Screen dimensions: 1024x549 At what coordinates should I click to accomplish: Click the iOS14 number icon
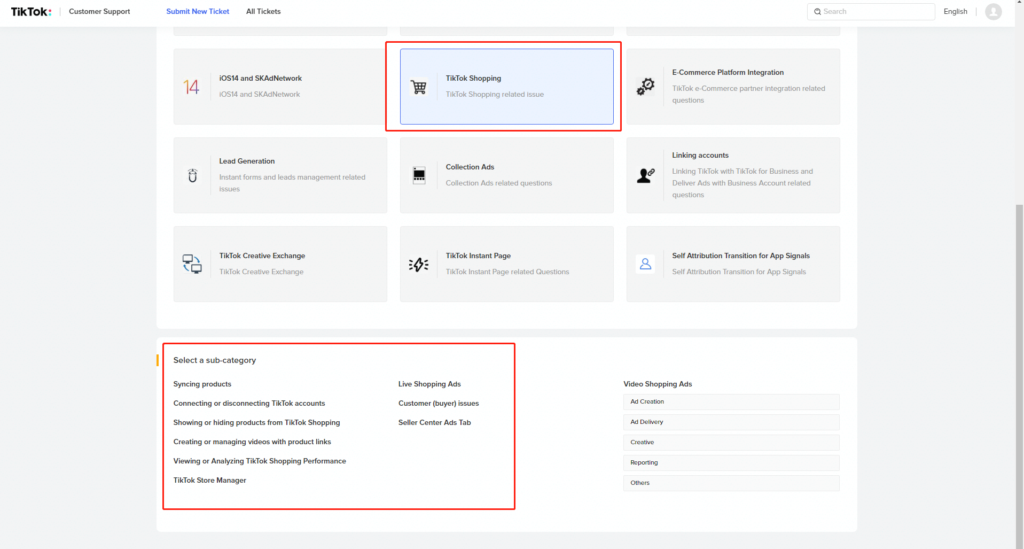(x=191, y=87)
